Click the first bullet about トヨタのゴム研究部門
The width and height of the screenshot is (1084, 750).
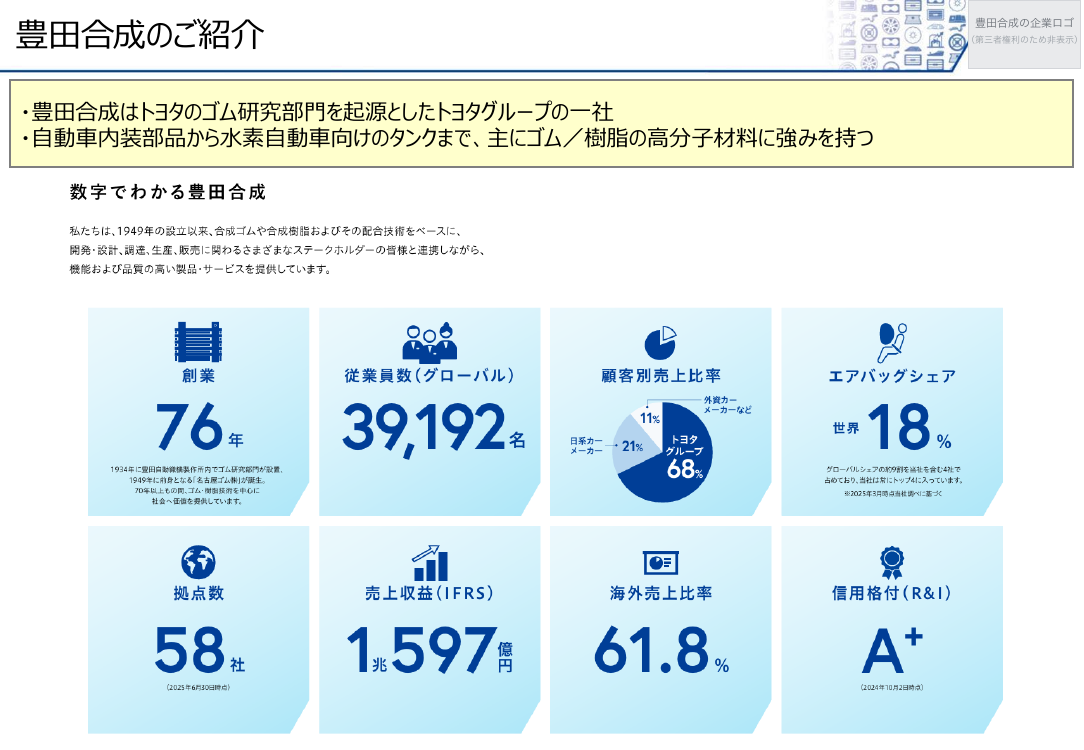tap(317, 111)
